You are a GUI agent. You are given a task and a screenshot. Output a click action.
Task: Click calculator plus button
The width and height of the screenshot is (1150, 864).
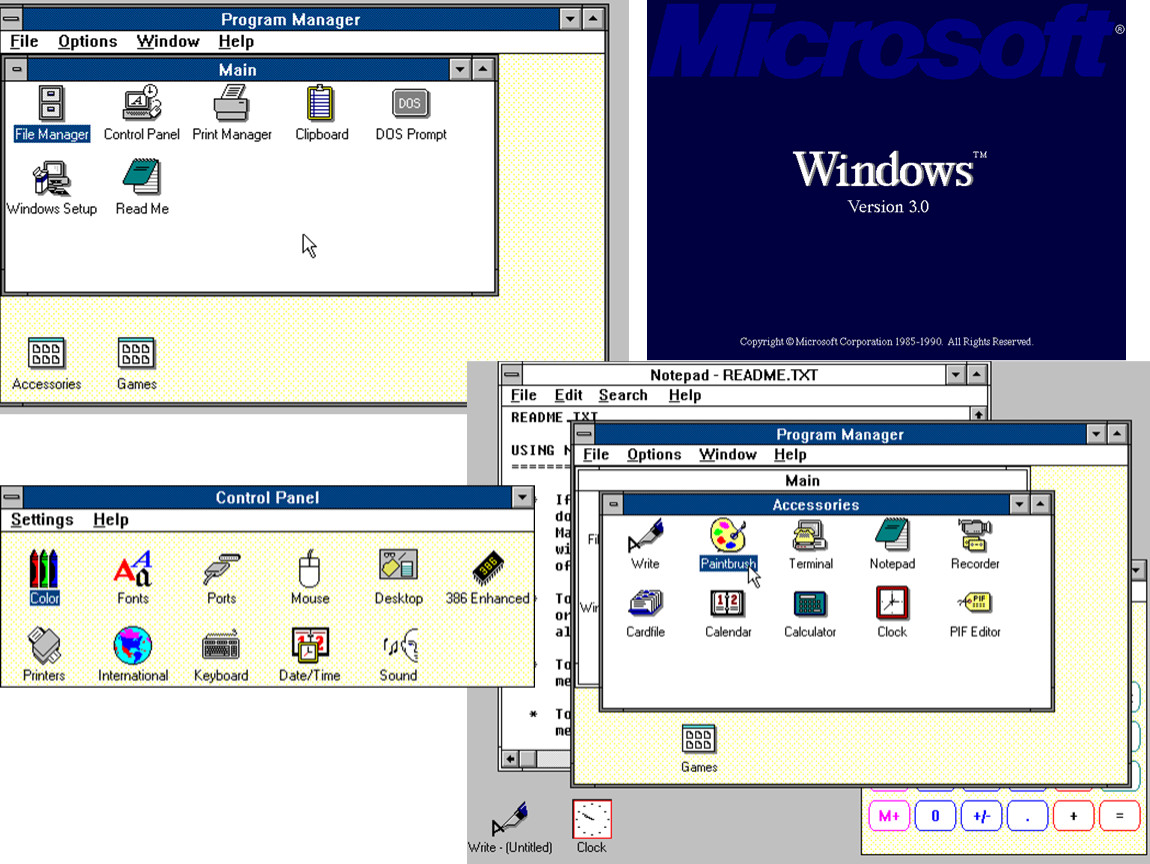1073,816
